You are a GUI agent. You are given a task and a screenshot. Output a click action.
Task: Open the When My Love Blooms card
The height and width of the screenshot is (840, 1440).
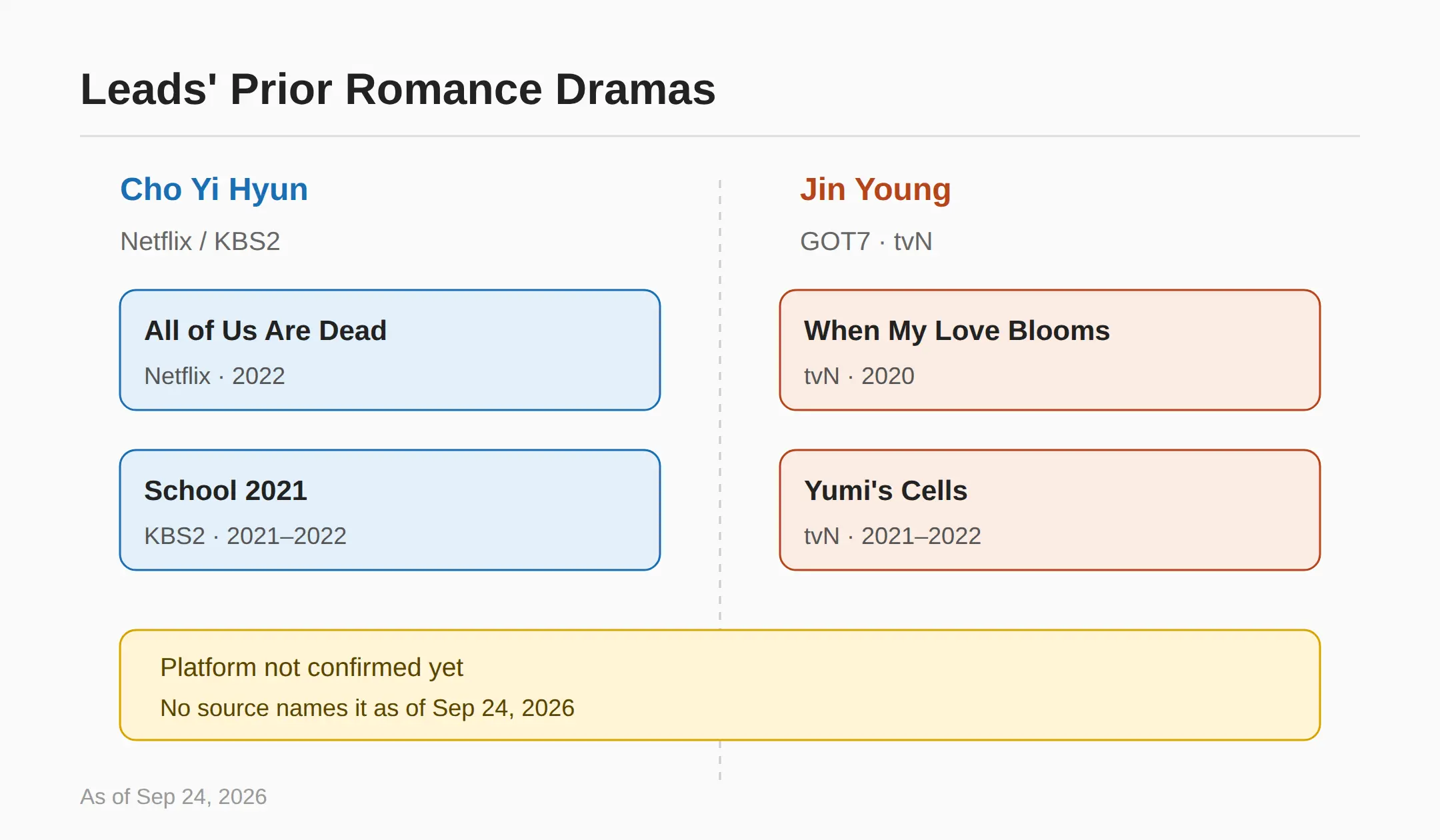[1050, 350]
